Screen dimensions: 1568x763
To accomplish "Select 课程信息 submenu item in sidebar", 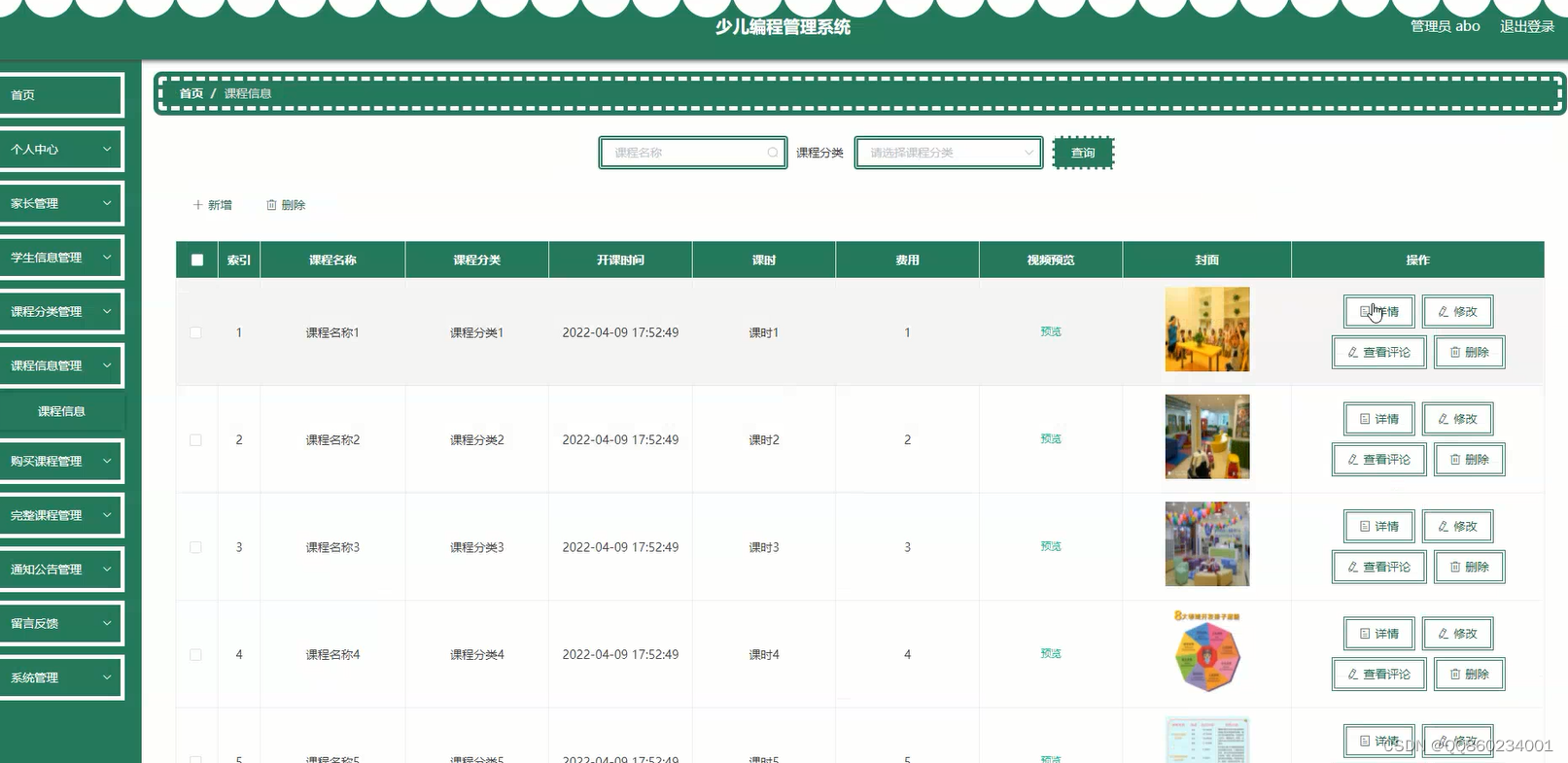I will pyautogui.click(x=61, y=411).
